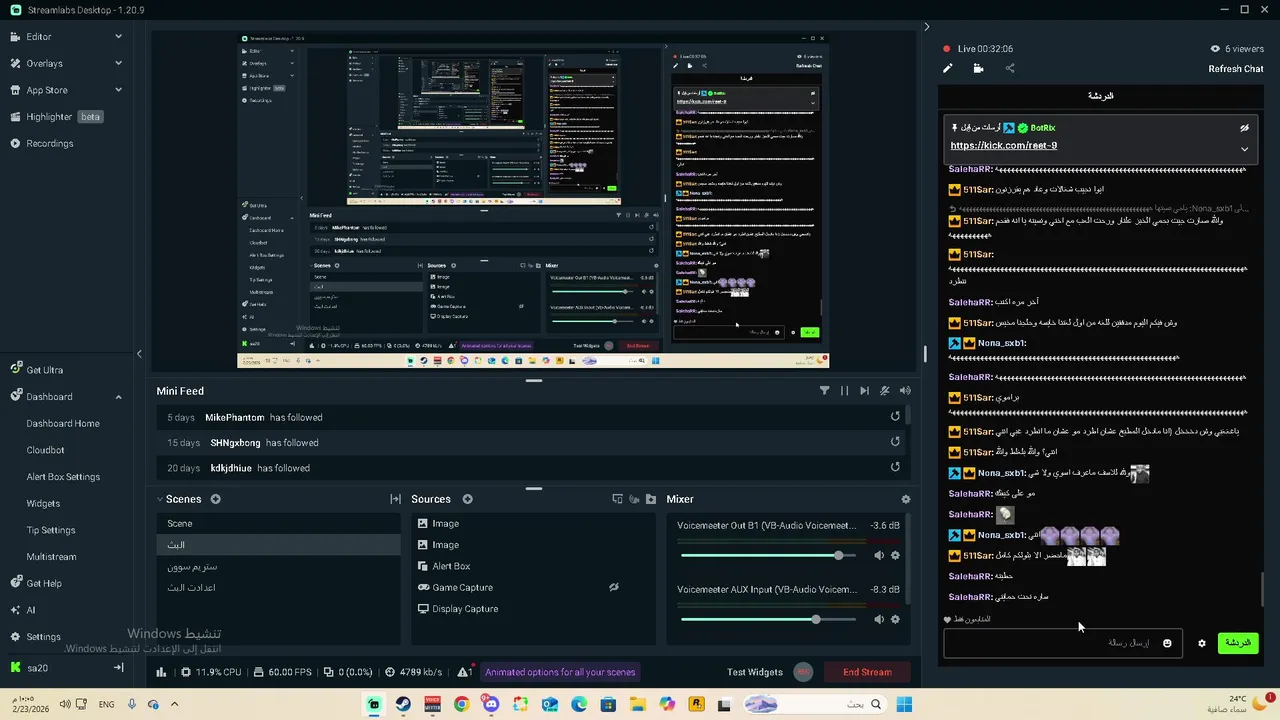Image resolution: width=1280 pixels, height=720 pixels.
Task: Click Refresh Chat
Action: point(1236,69)
